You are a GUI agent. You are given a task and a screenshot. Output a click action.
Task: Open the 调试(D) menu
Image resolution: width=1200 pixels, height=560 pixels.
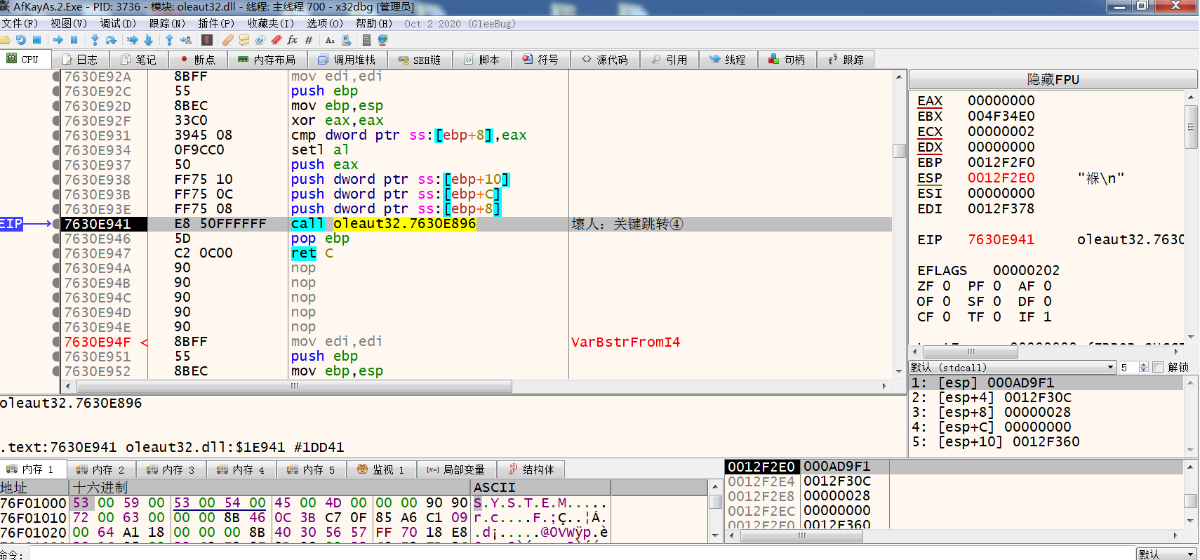coord(118,22)
